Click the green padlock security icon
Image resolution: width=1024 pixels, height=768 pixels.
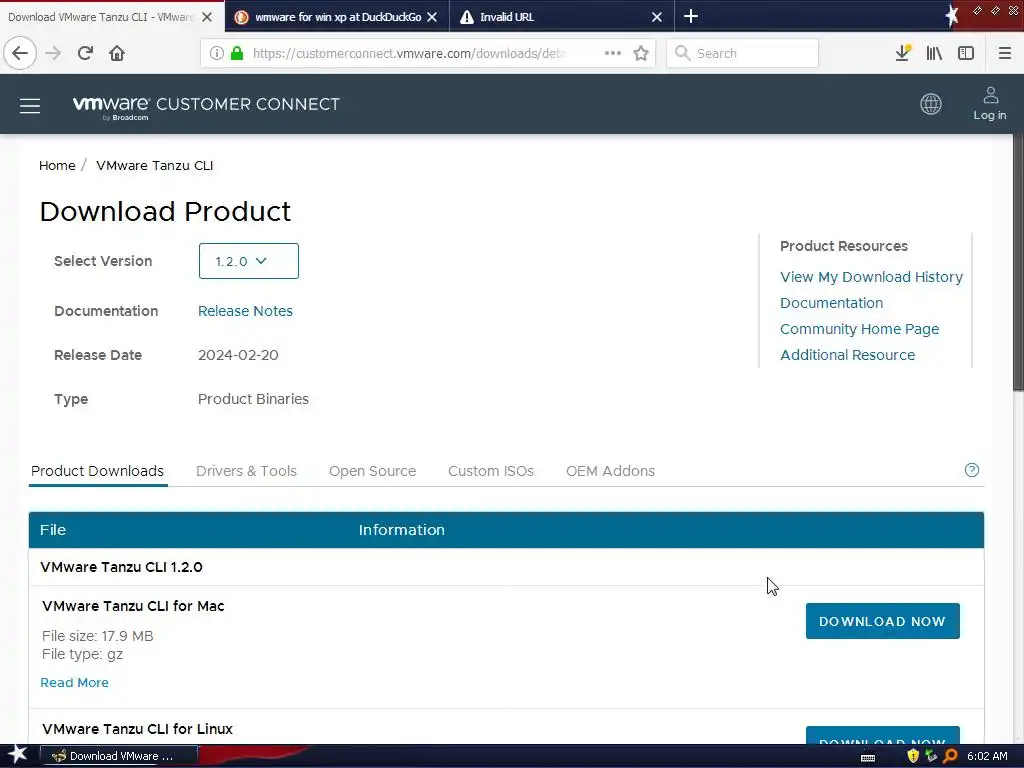click(237, 53)
